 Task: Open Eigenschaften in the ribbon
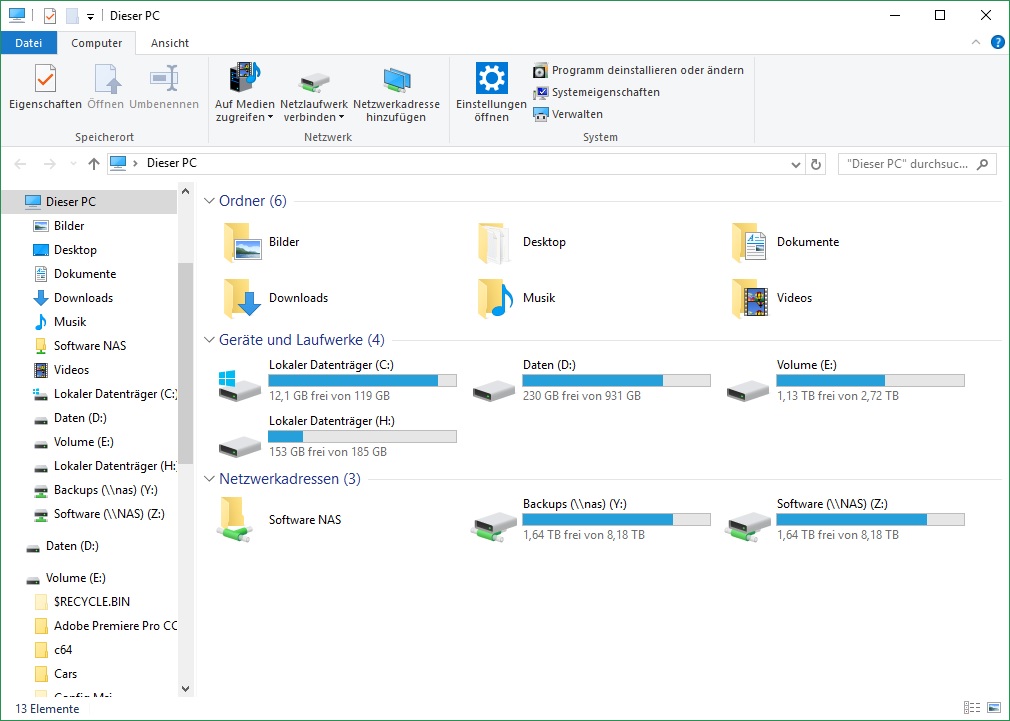[x=45, y=87]
